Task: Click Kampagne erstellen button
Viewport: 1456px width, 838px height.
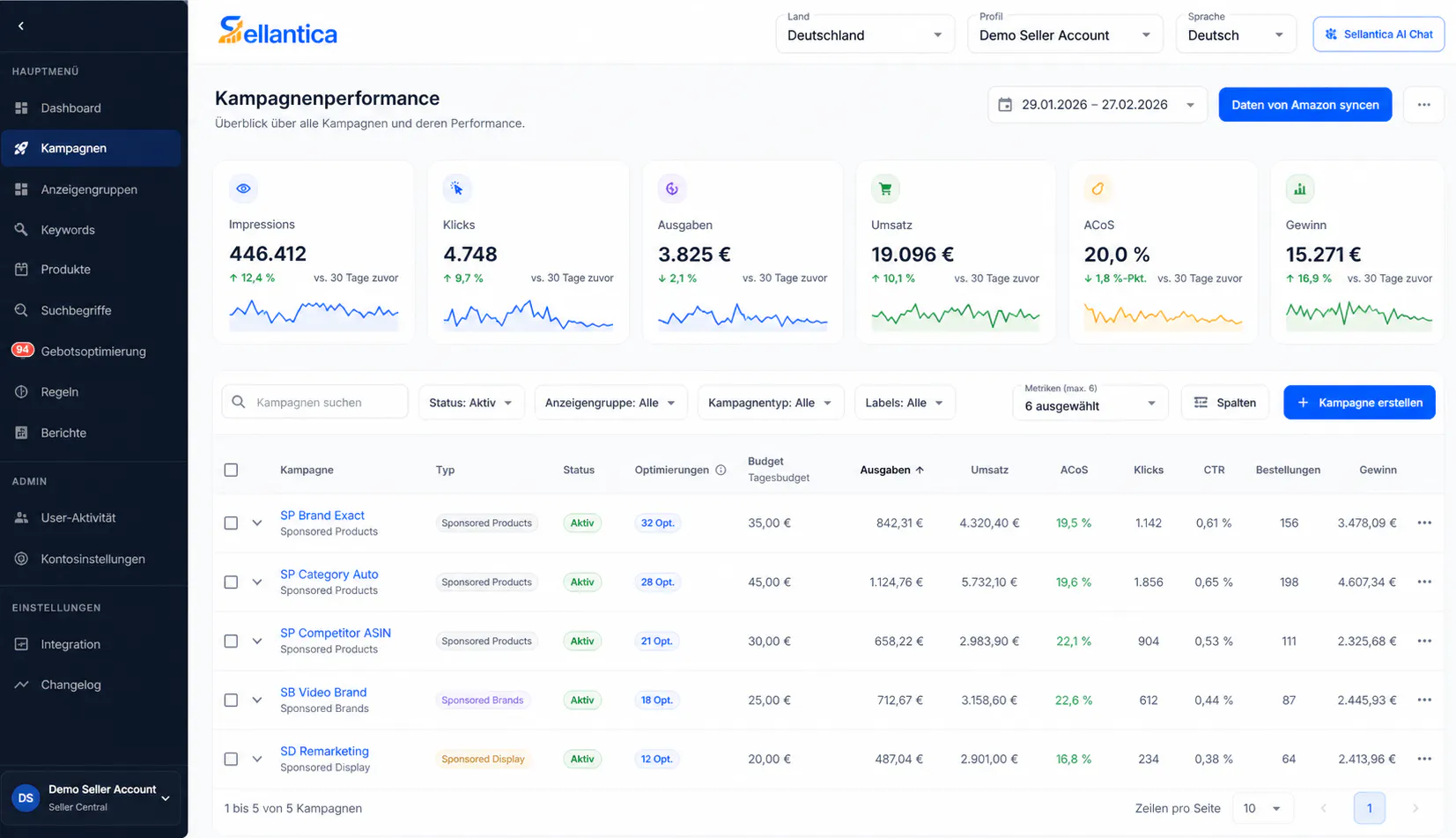Action: (x=1359, y=403)
